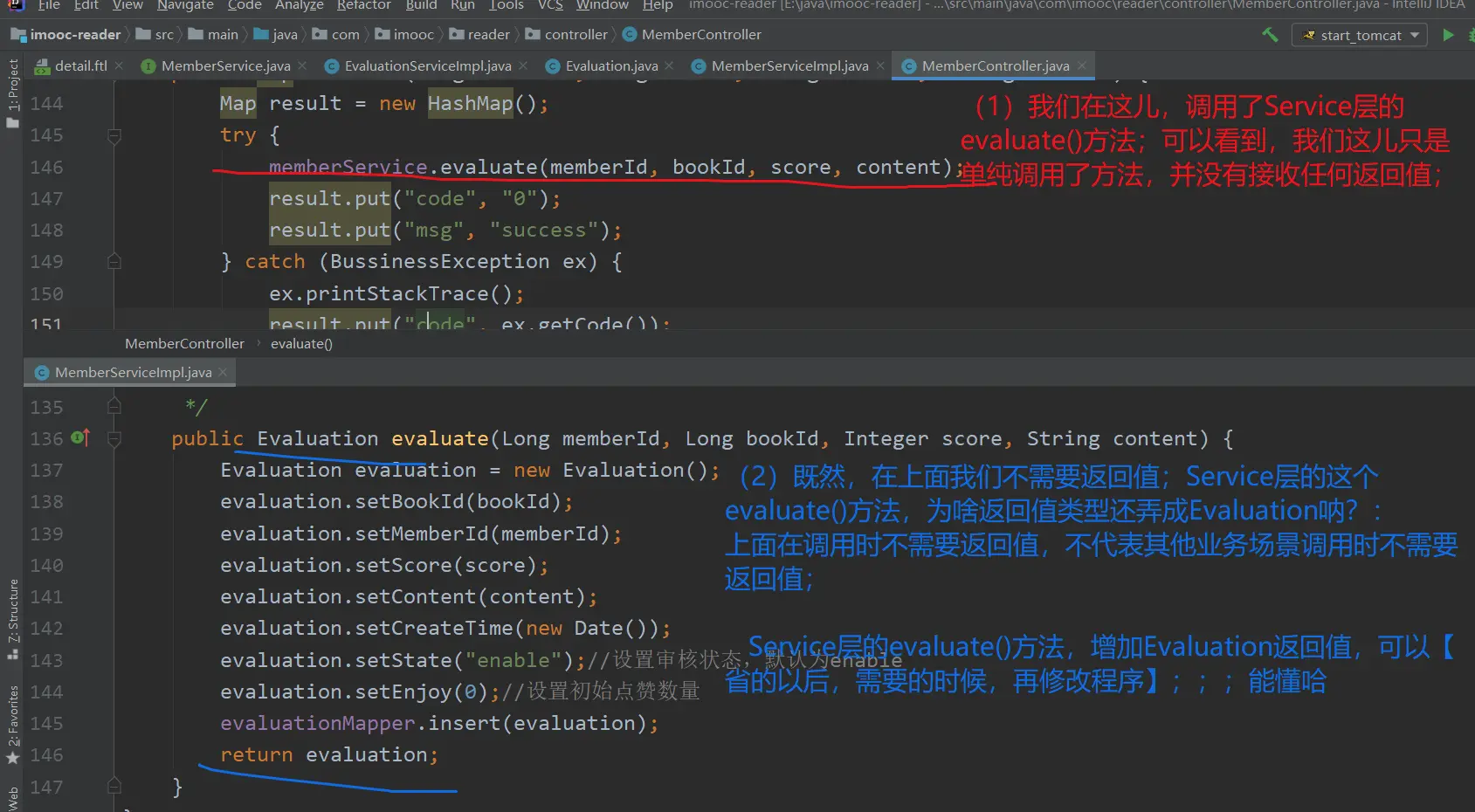Close the detail.ftl editor tab
Image resolution: width=1475 pixels, height=812 pixels.
[119, 65]
